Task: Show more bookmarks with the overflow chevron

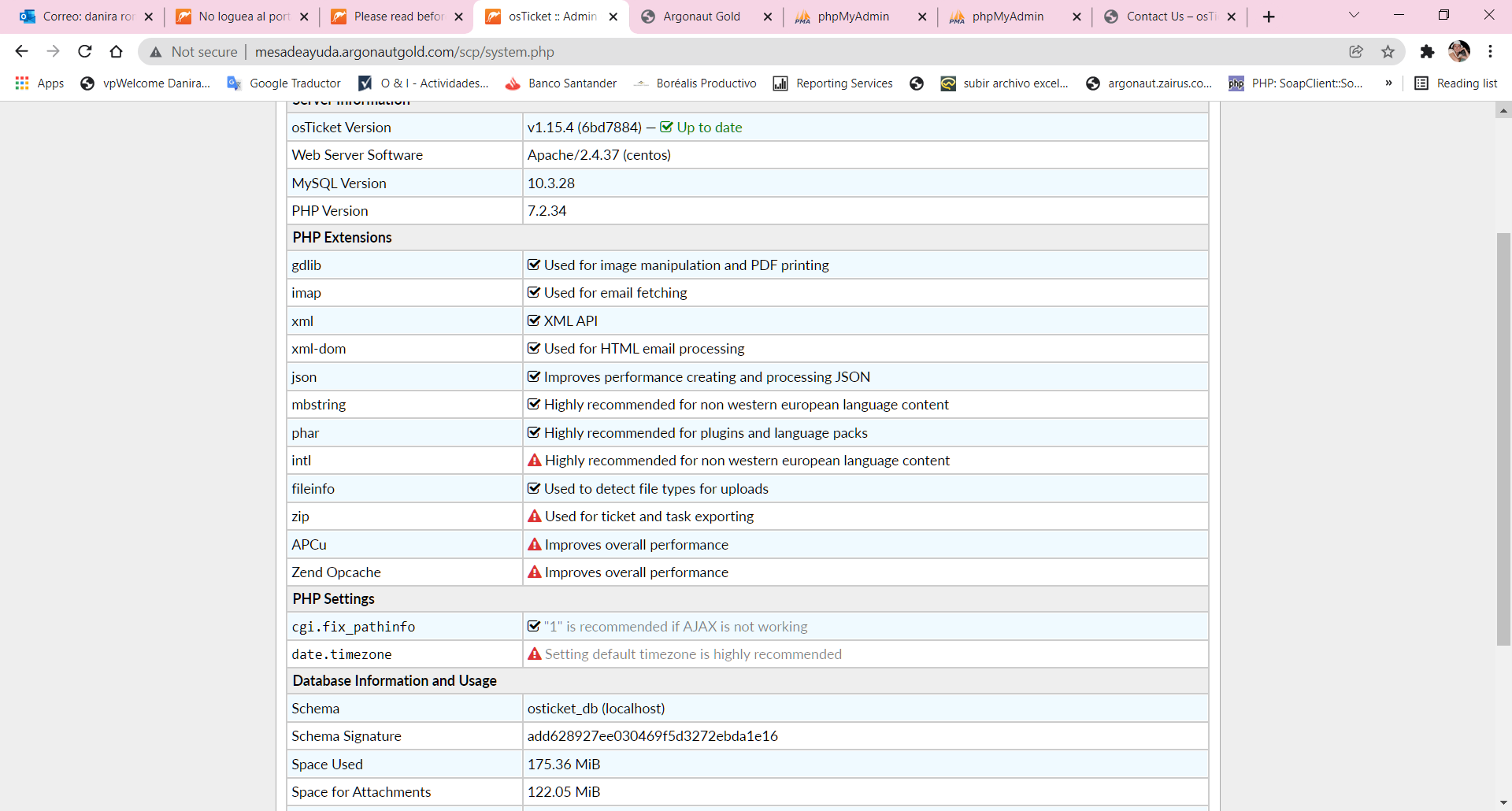Action: pyautogui.click(x=1388, y=83)
